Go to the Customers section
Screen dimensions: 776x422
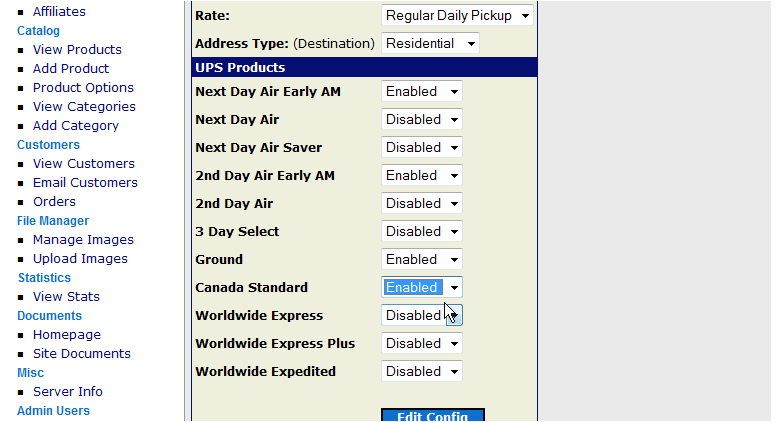(x=48, y=144)
